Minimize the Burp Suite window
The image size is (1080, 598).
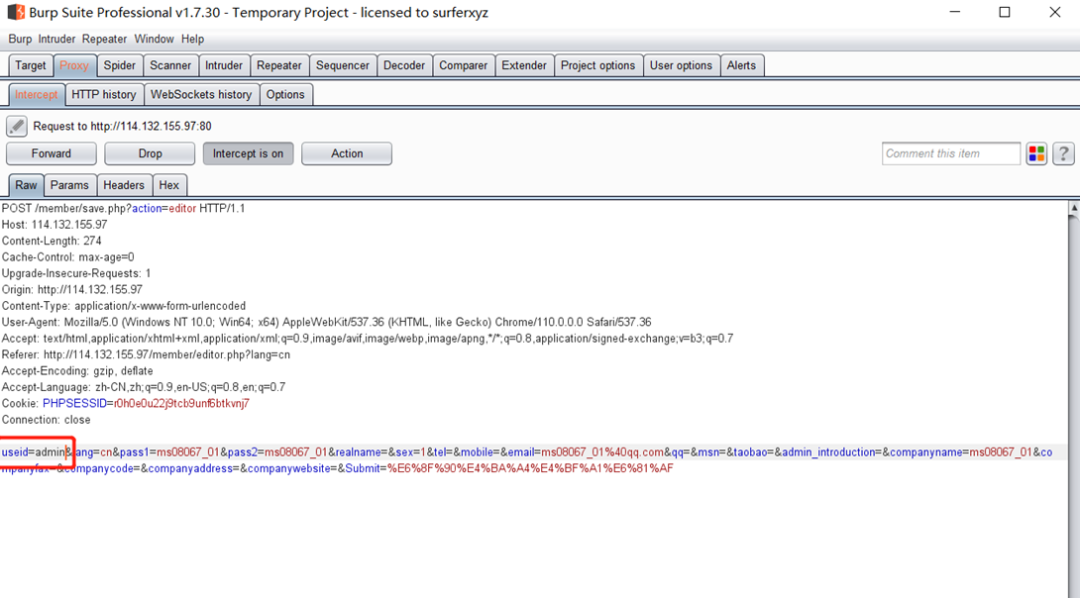[955, 12]
